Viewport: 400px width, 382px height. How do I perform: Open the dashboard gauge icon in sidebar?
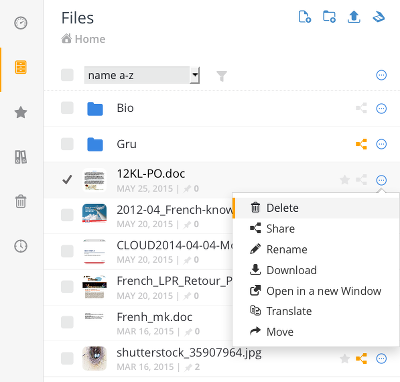tap(21, 23)
